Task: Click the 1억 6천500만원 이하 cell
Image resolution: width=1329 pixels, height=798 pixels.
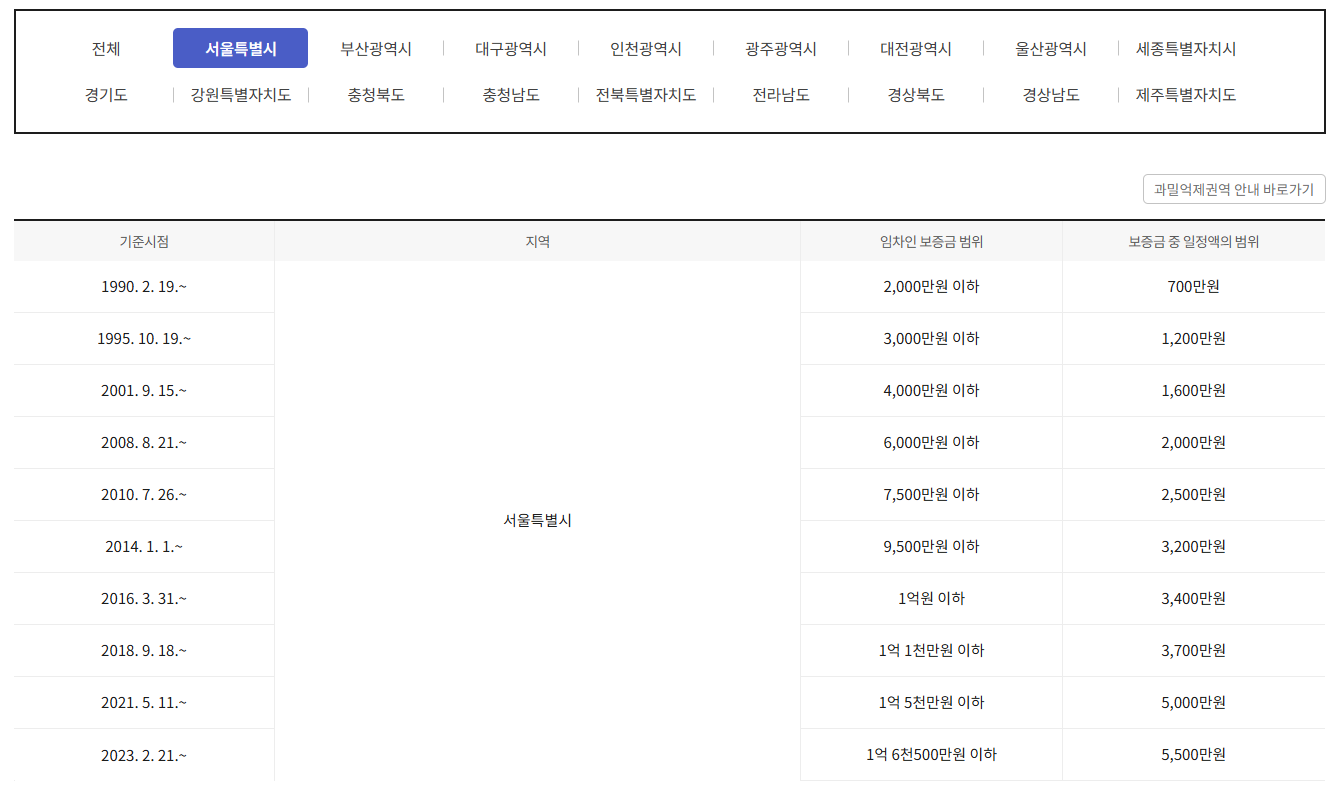Action: point(931,755)
